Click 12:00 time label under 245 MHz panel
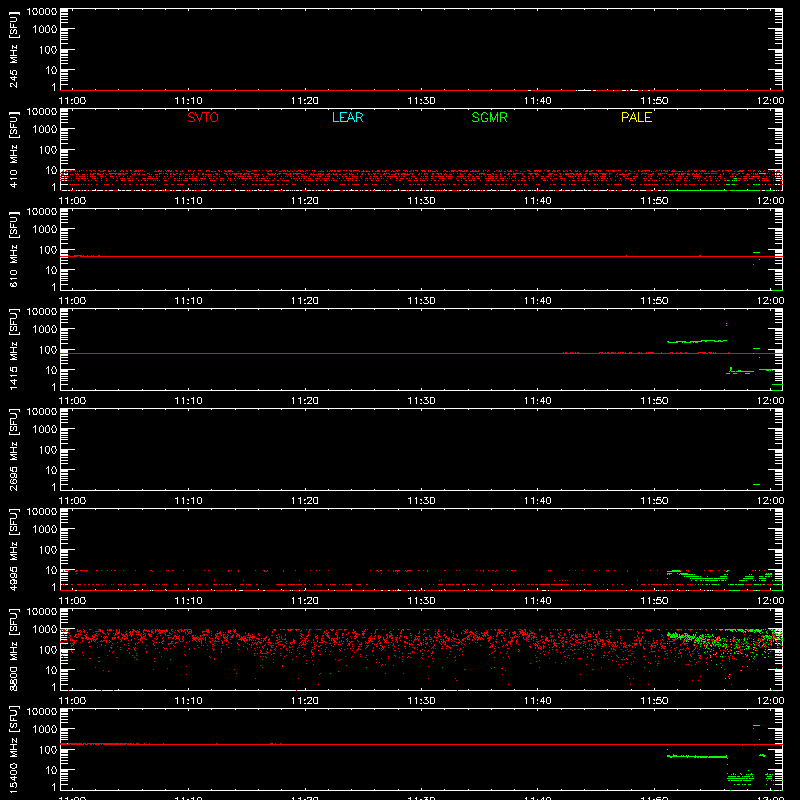The image size is (800, 800). (770, 101)
